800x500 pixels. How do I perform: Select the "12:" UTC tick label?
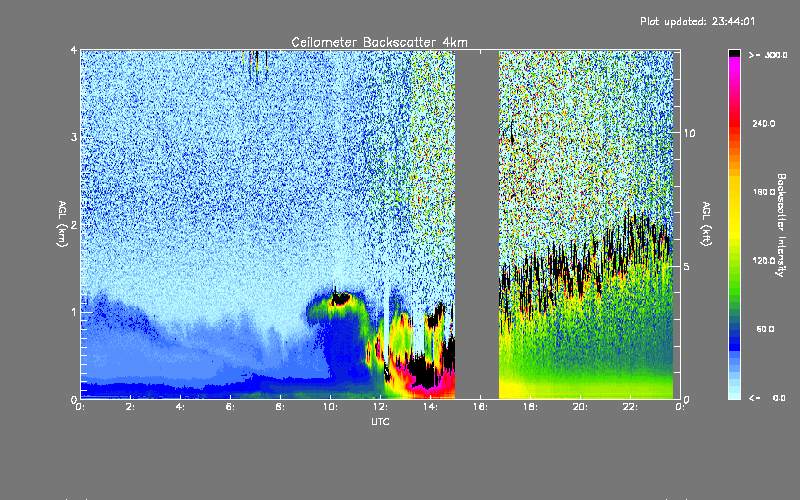point(380,407)
